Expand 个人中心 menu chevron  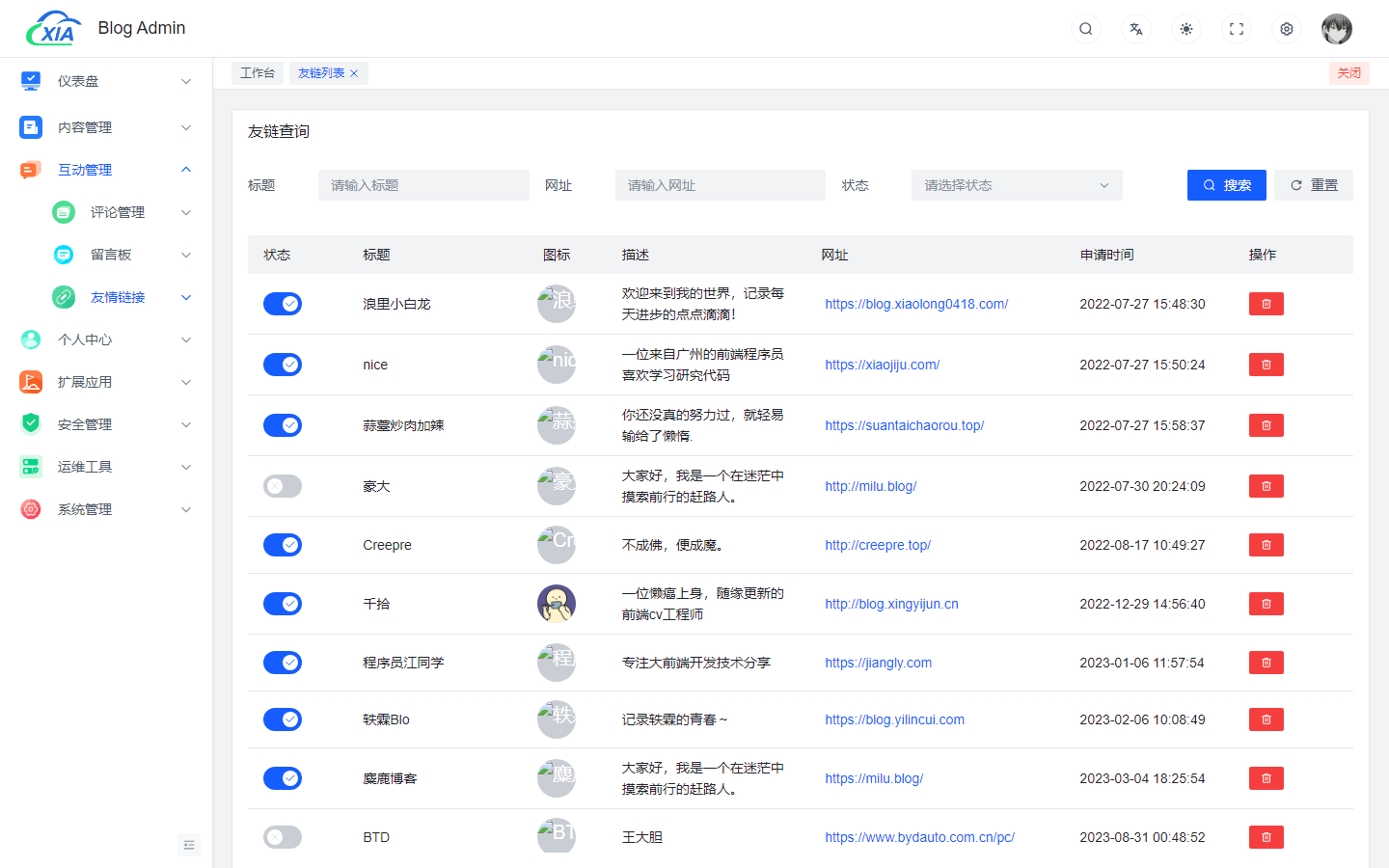click(186, 339)
